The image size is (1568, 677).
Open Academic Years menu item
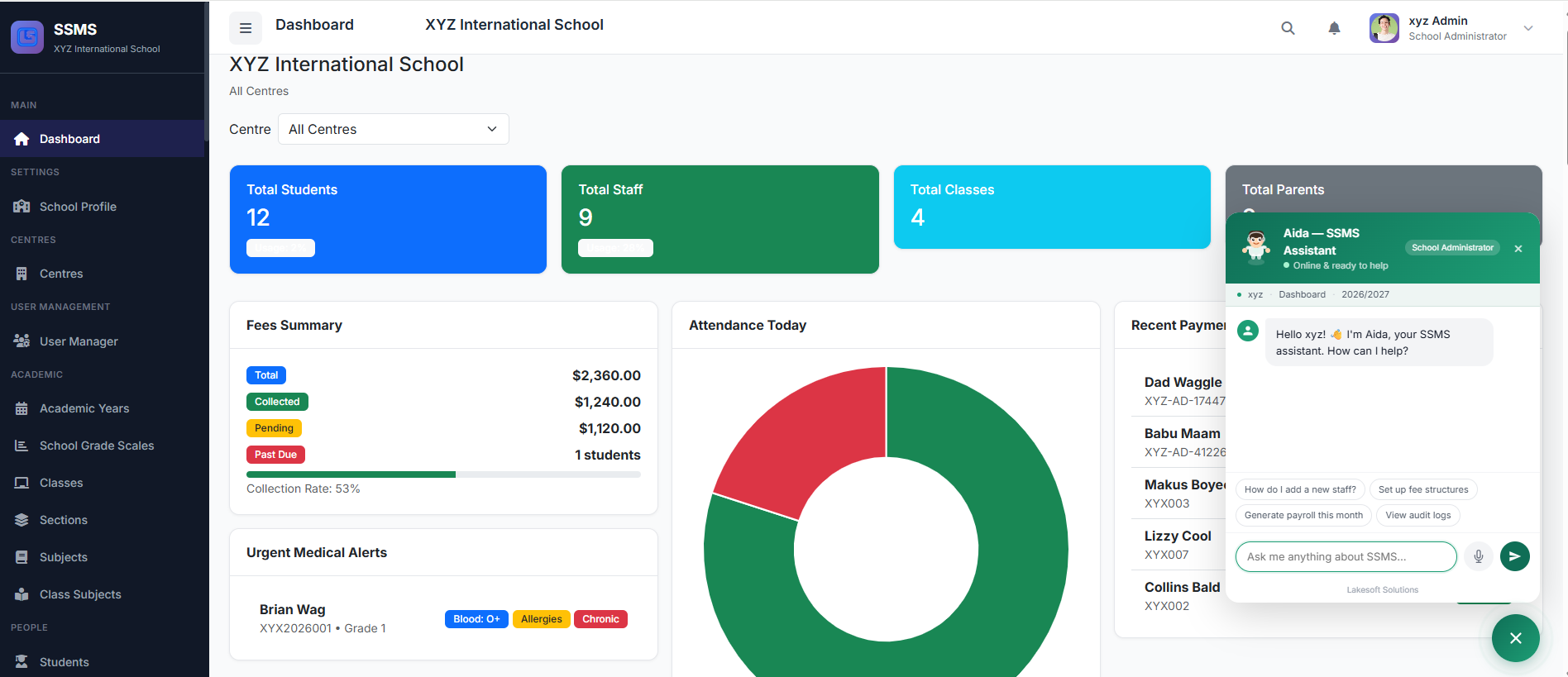click(103, 408)
